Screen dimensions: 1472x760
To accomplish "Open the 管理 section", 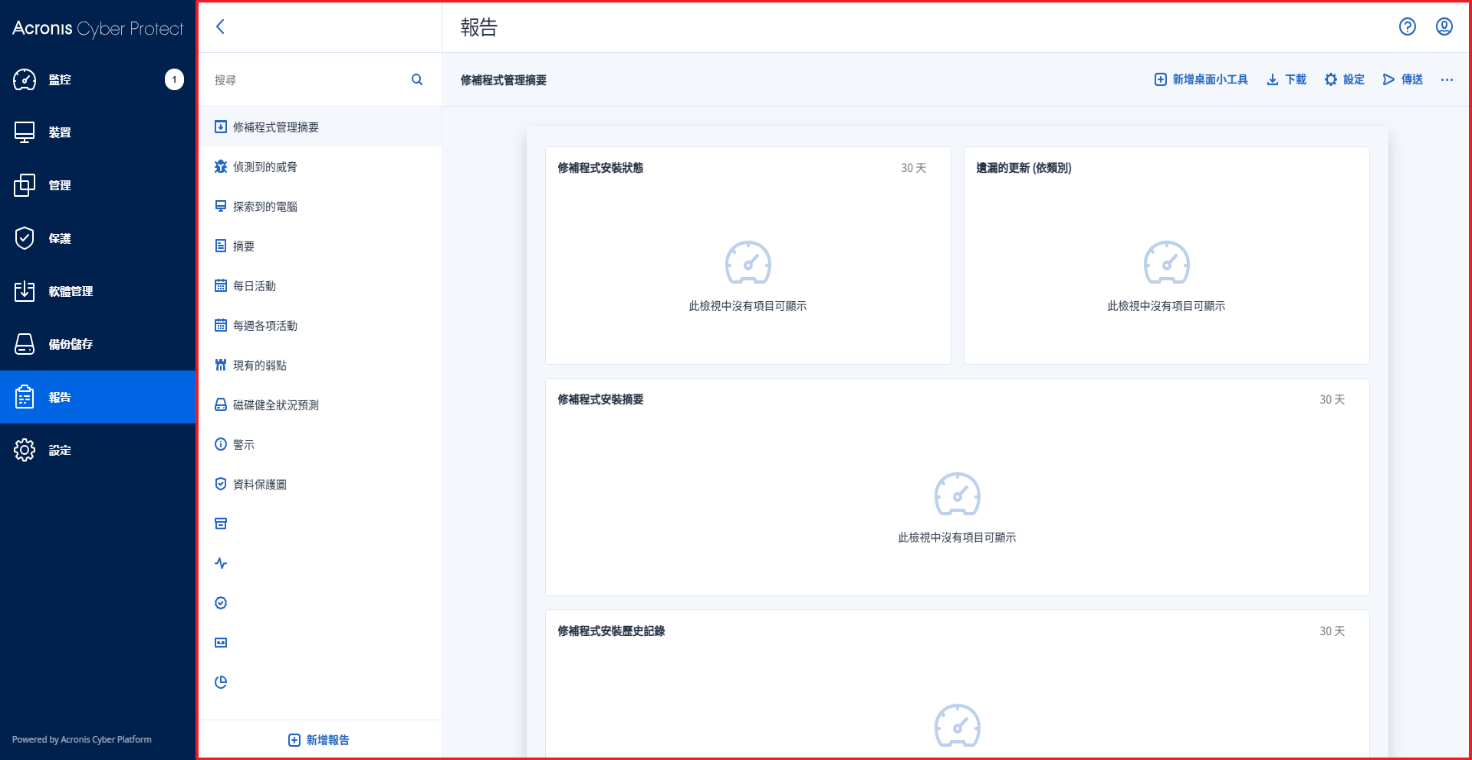I will [97, 185].
